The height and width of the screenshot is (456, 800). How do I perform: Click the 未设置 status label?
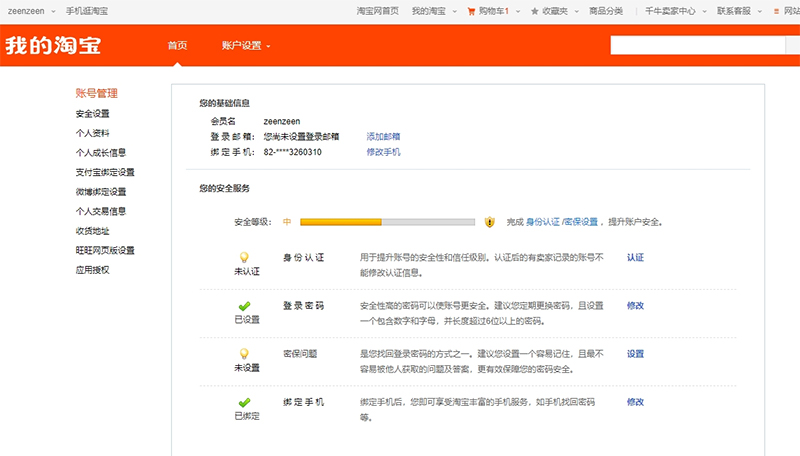247,368
